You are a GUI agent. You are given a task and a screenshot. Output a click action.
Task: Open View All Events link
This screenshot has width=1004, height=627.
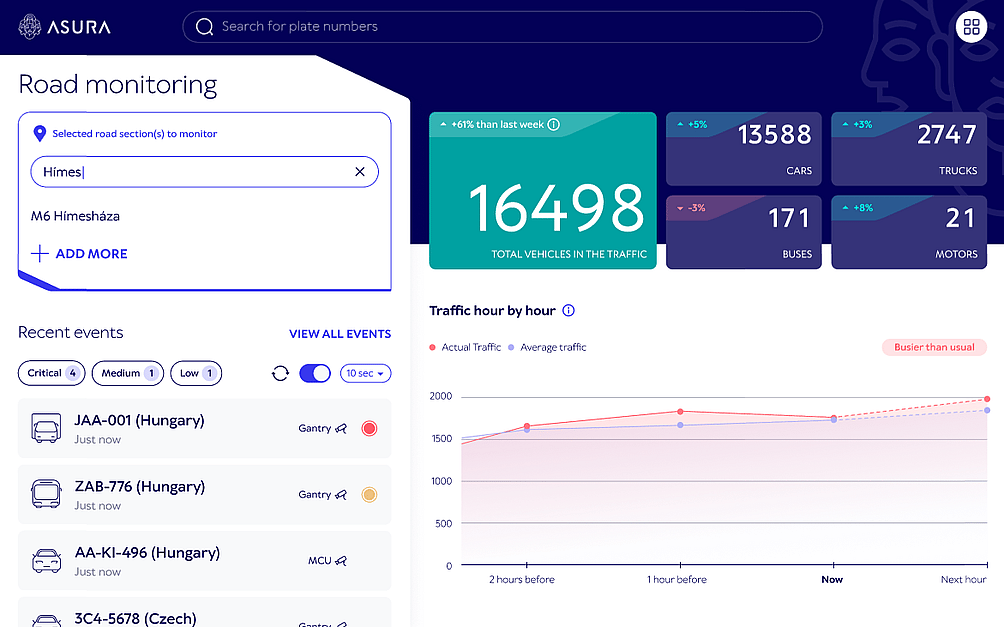coord(340,334)
